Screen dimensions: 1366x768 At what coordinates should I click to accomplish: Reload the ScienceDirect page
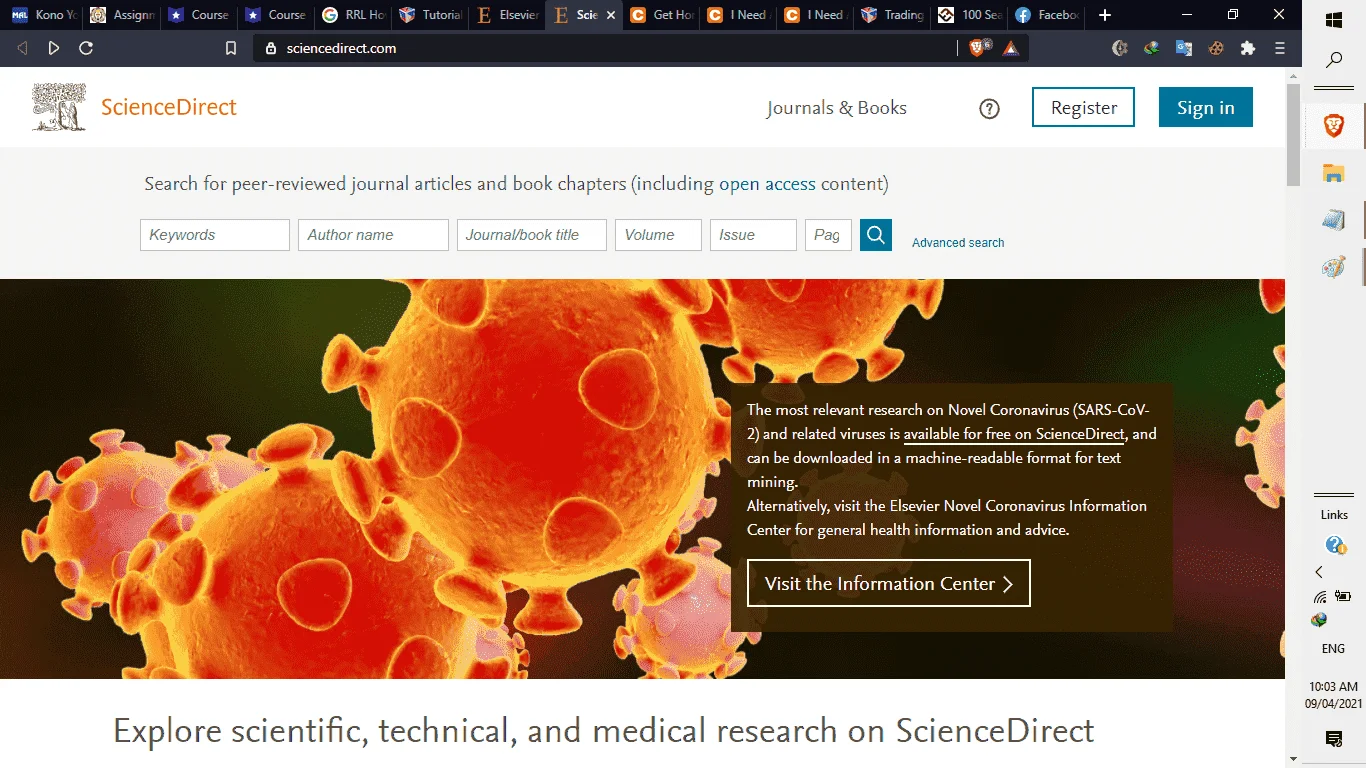[x=86, y=48]
